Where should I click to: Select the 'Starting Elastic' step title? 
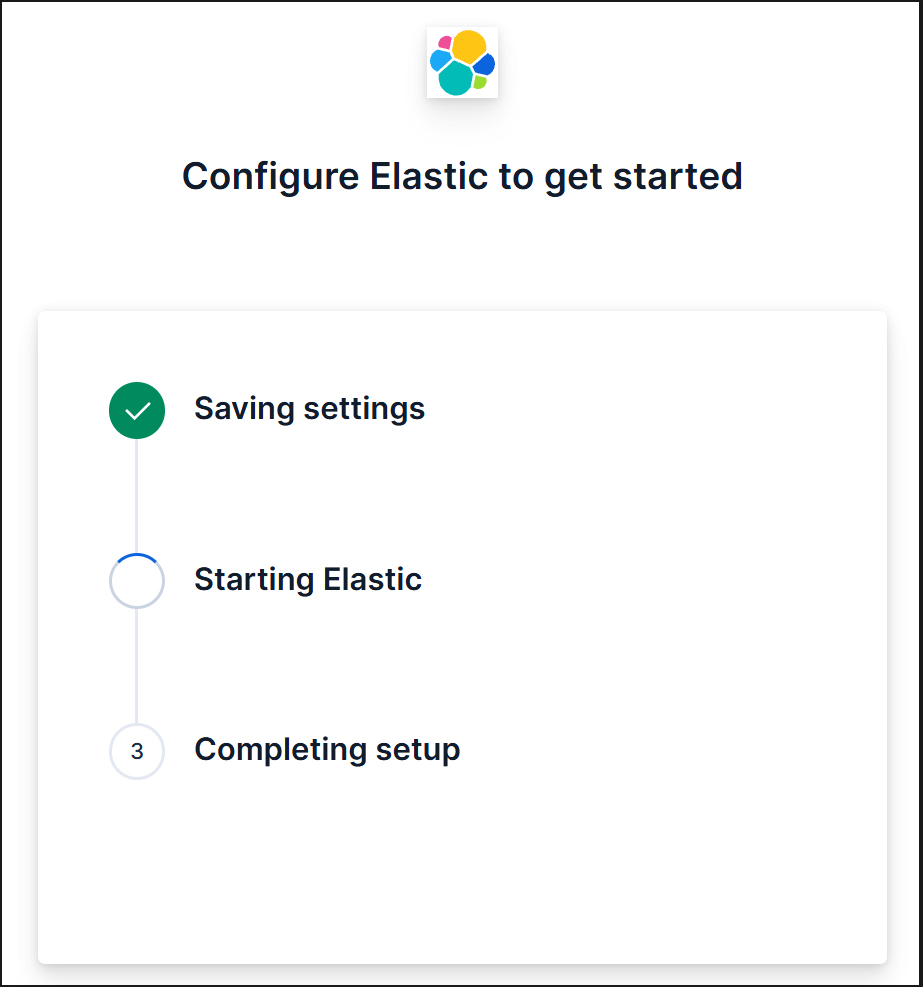coord(308,579)
